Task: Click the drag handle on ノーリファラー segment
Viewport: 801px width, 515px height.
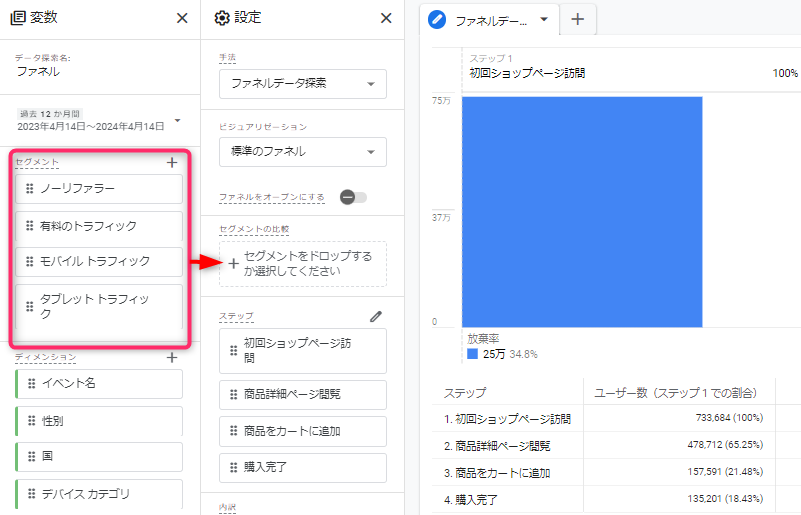Action: click(x=30, y=189)
